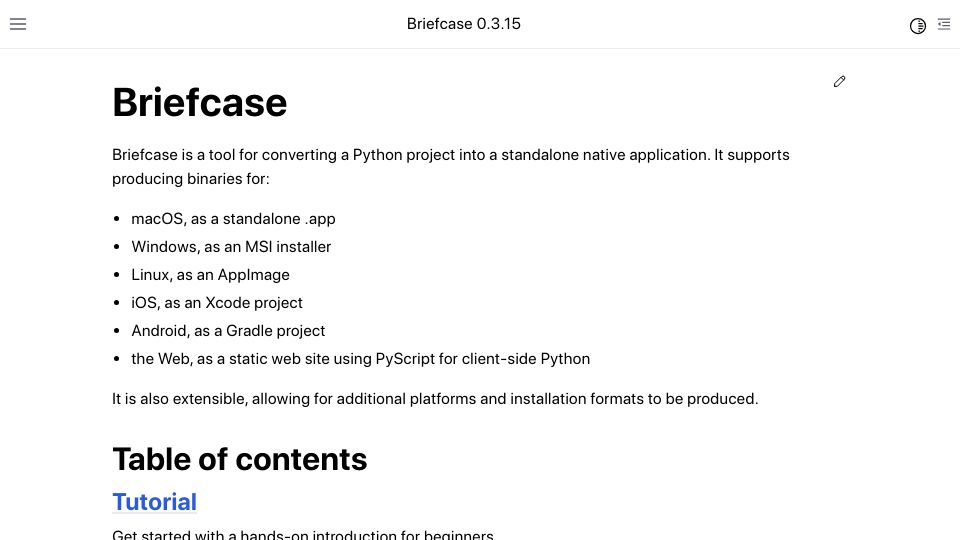Screen dimensions: 960x540
Task: Click 'Android, as a Gradle project' item
Action: [x=228, y=331]
